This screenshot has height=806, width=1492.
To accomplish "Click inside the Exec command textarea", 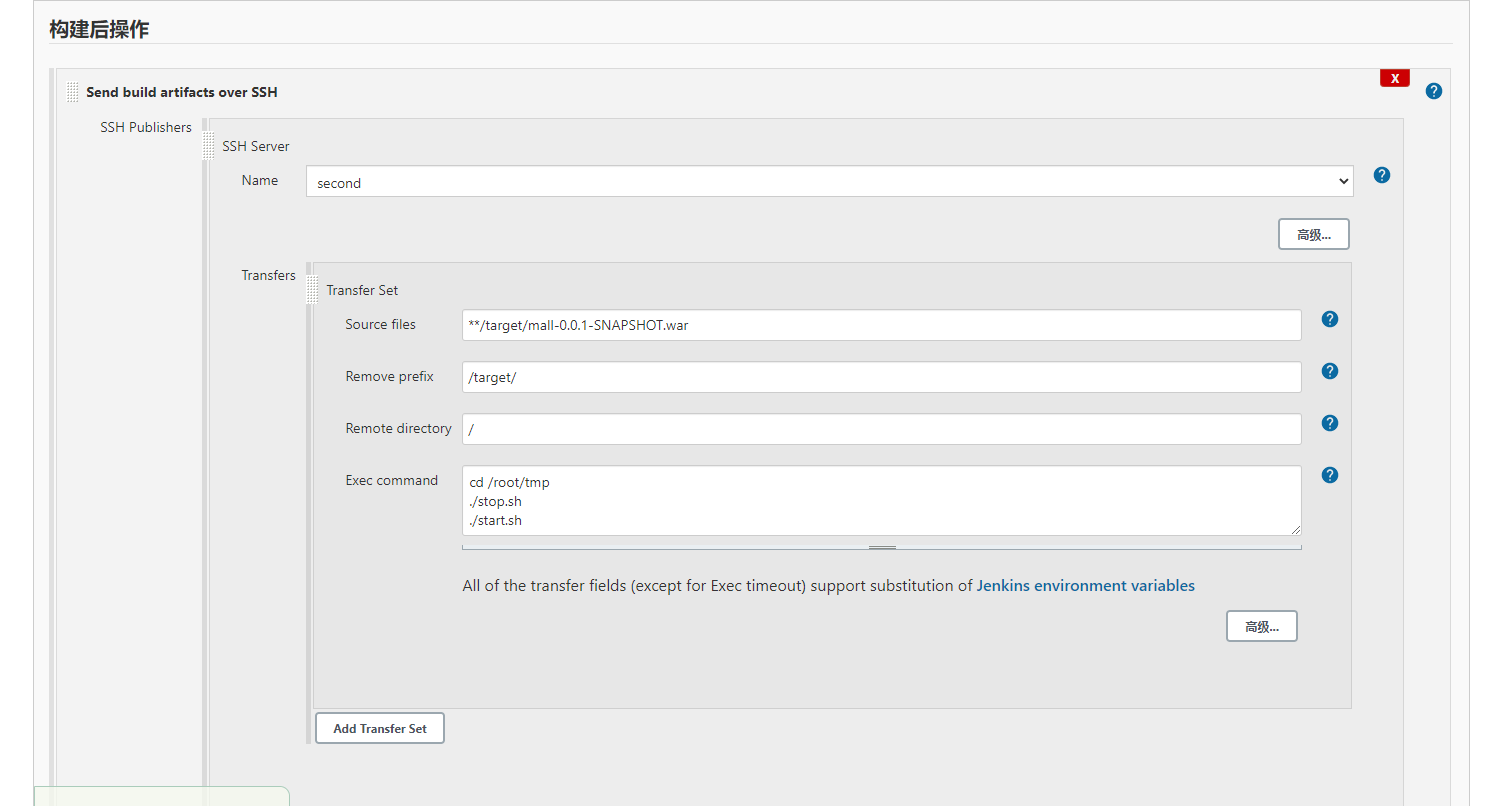I will (x=881, y=500).
